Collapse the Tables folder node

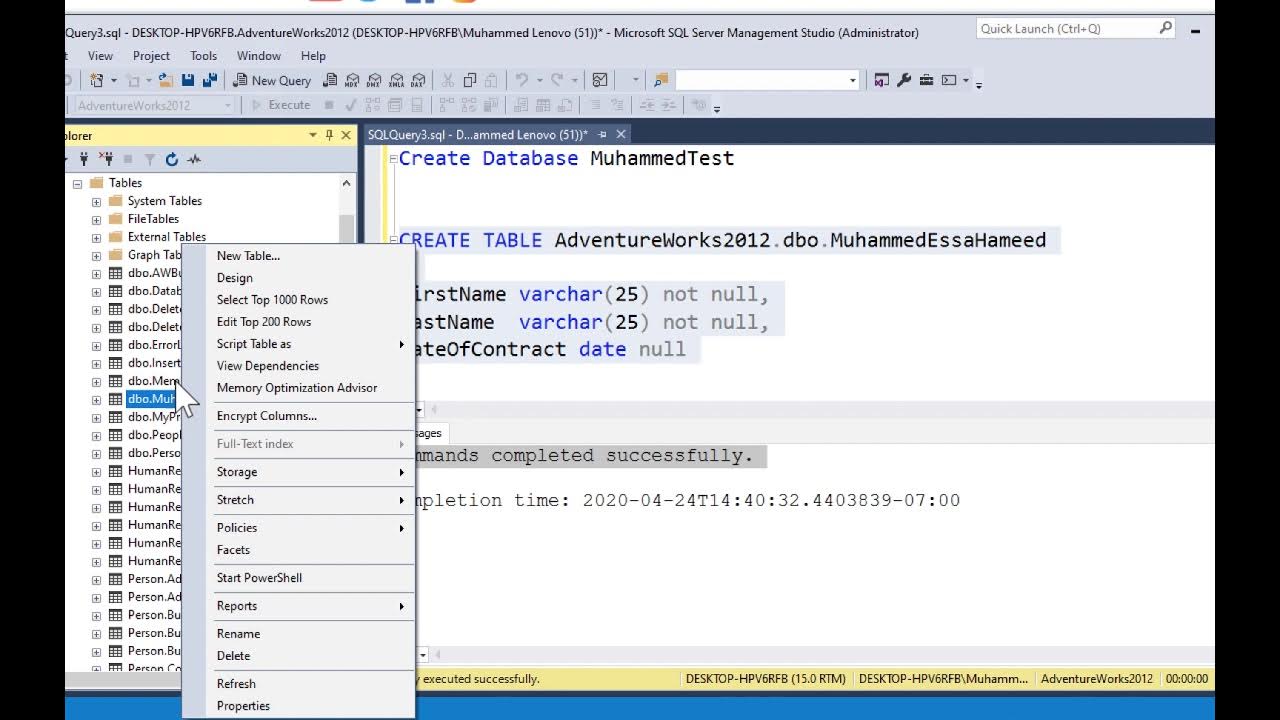(x=77, y=183)
